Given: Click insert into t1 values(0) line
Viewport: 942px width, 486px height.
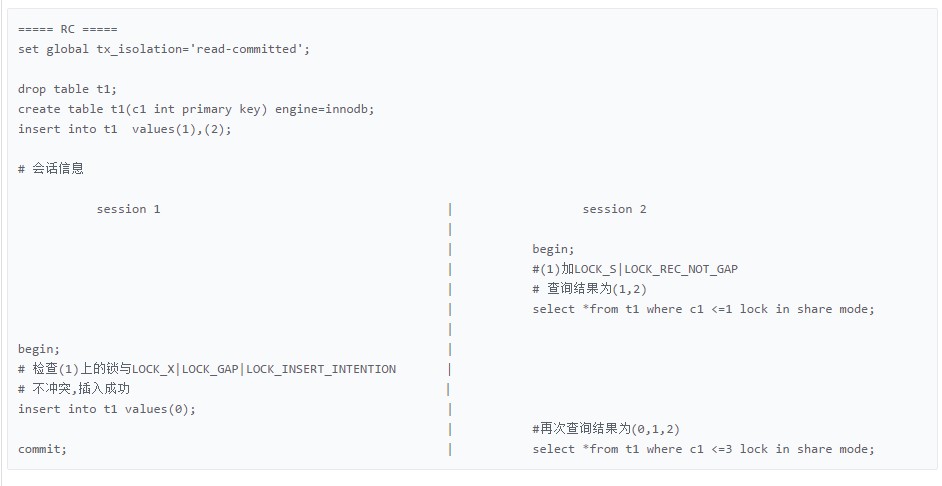Looking at the screenshot, I should click(x=107, y=409).
